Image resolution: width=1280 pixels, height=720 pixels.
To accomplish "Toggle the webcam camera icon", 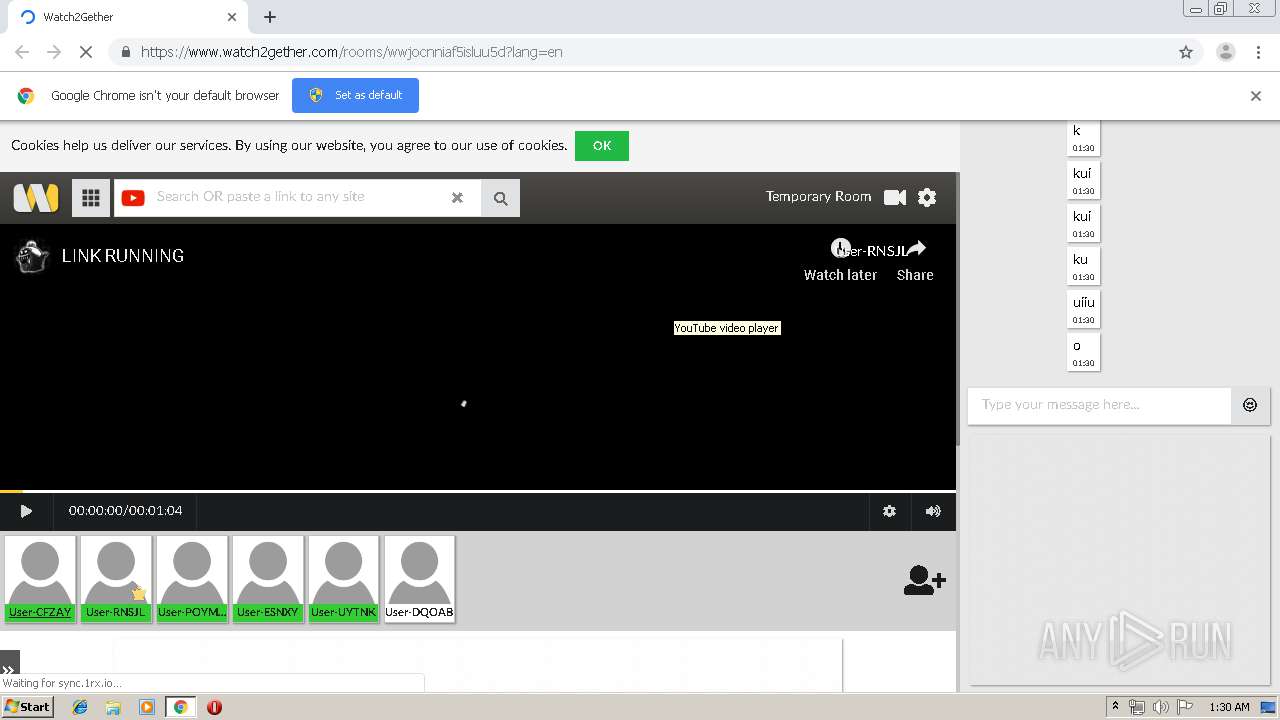I will 895,197.
